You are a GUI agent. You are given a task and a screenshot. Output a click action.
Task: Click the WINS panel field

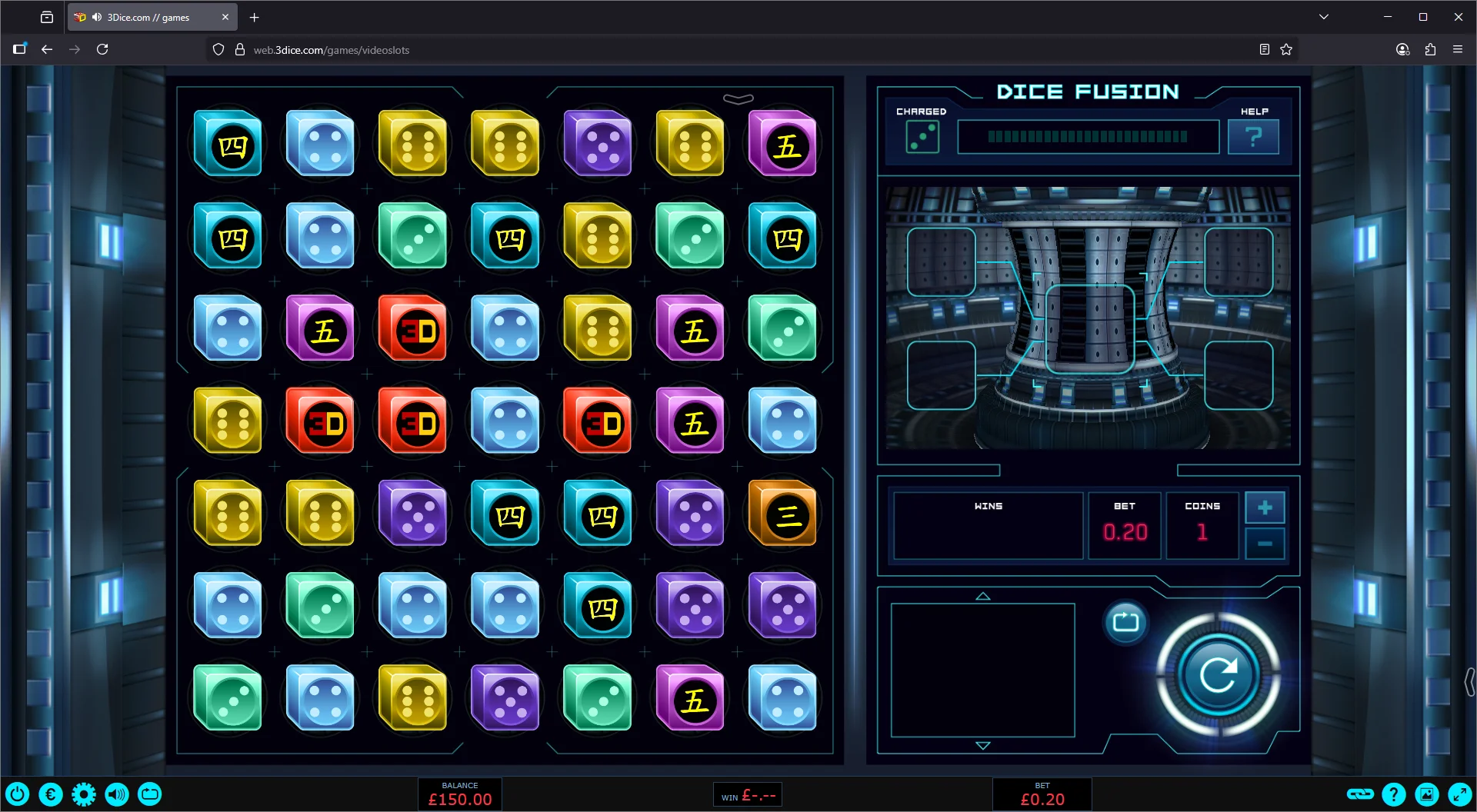pyautogui.click(x=988, y=525)
